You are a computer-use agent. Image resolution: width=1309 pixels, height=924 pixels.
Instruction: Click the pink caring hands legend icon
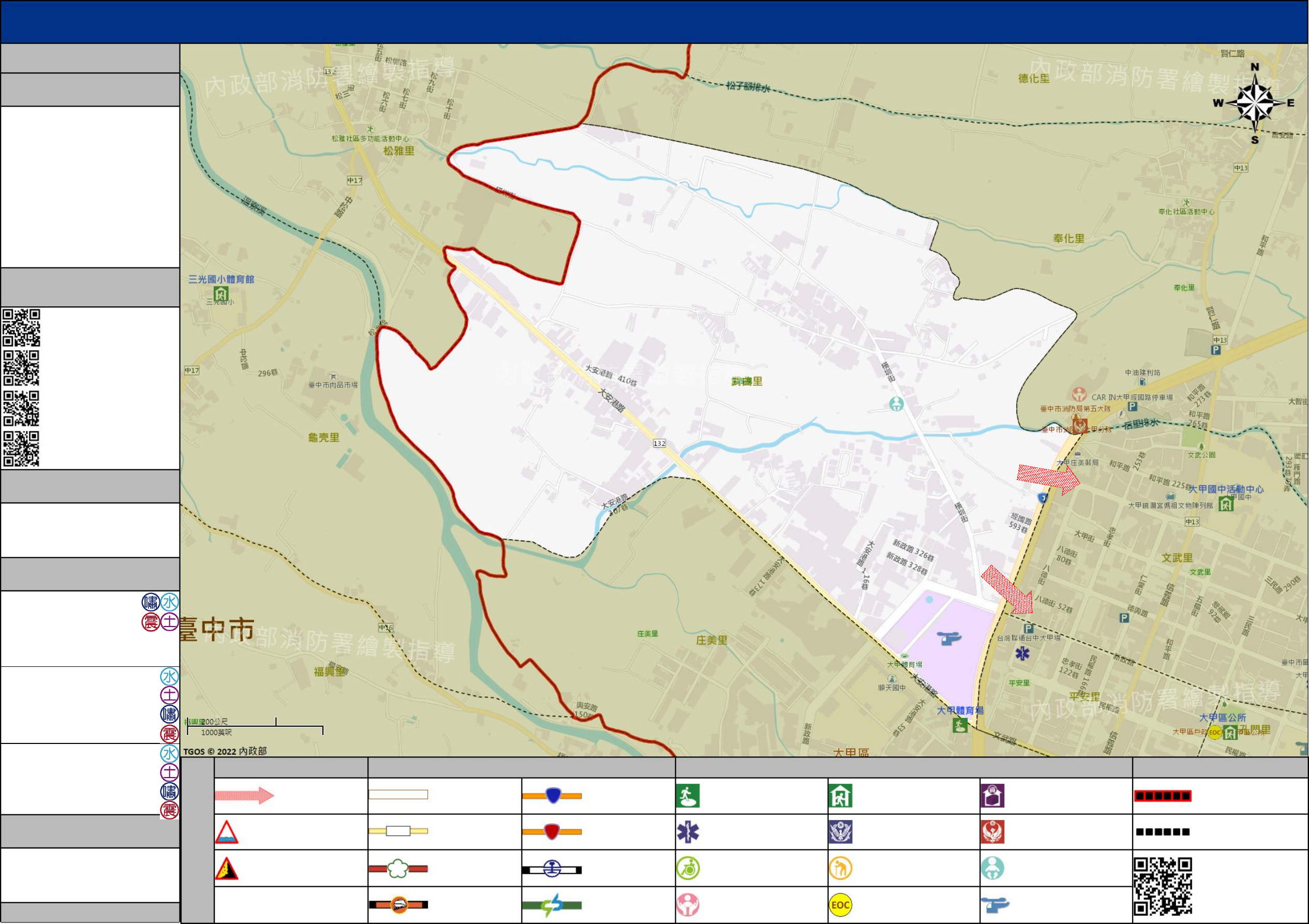tap(688, 905)
